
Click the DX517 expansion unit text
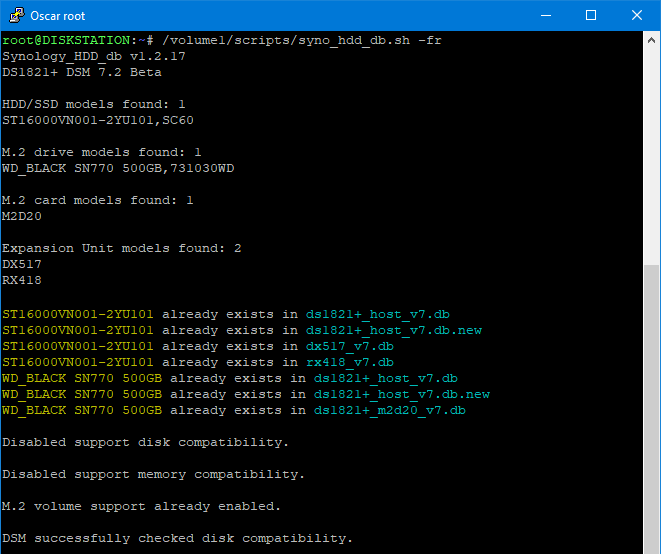[x=22, y=264]
